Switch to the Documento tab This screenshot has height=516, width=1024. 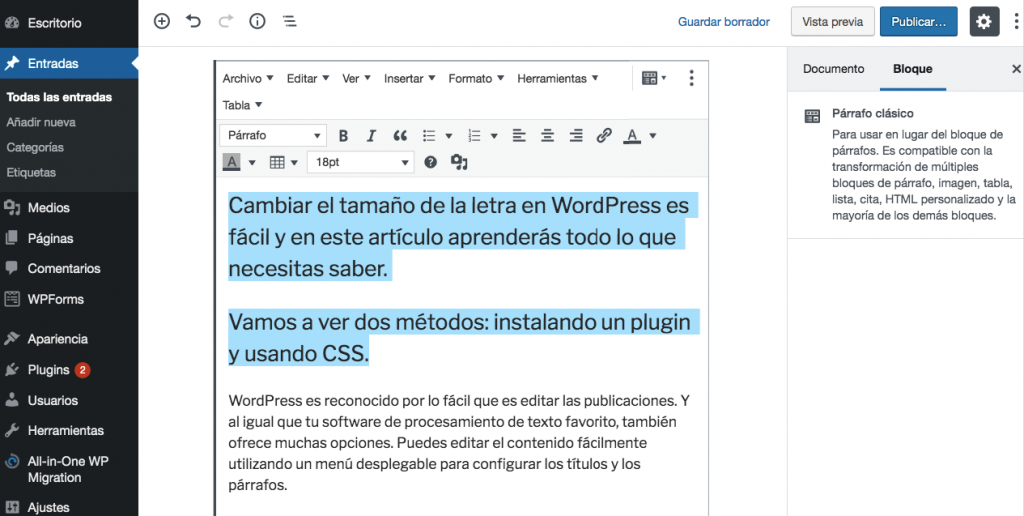tap(833, 69)
